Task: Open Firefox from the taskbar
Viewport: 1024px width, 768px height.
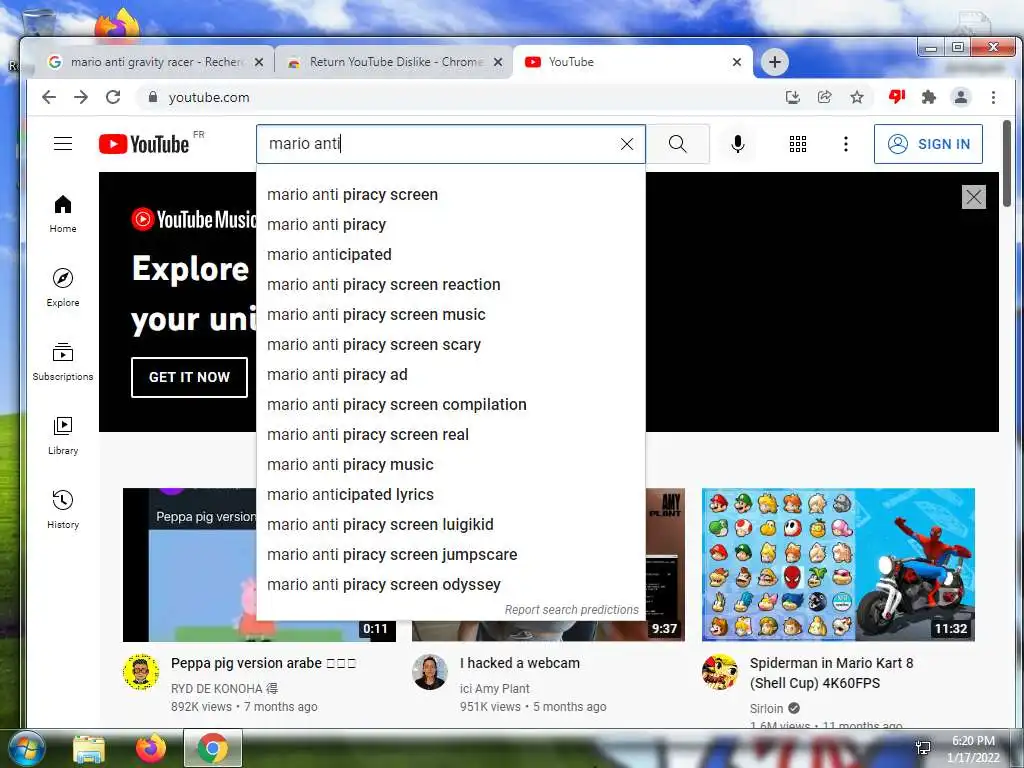Action: click(x=151, y=748)
